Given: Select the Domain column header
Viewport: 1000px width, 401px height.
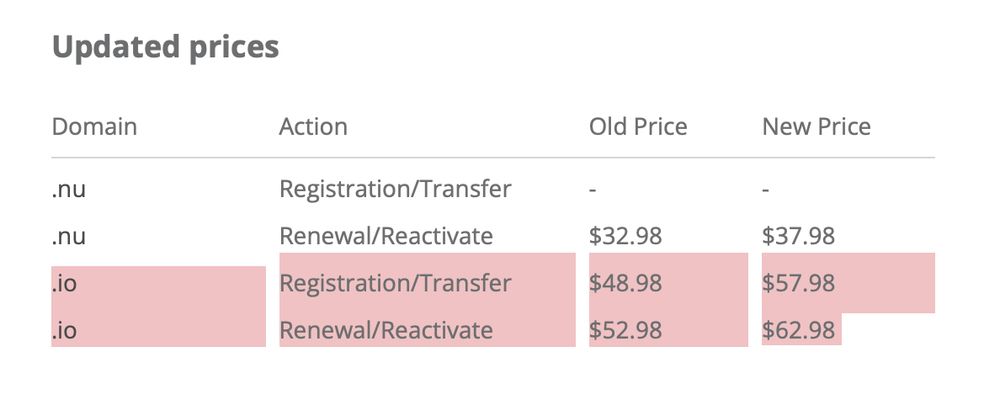Looking at the screenshot, I should 94,126.
